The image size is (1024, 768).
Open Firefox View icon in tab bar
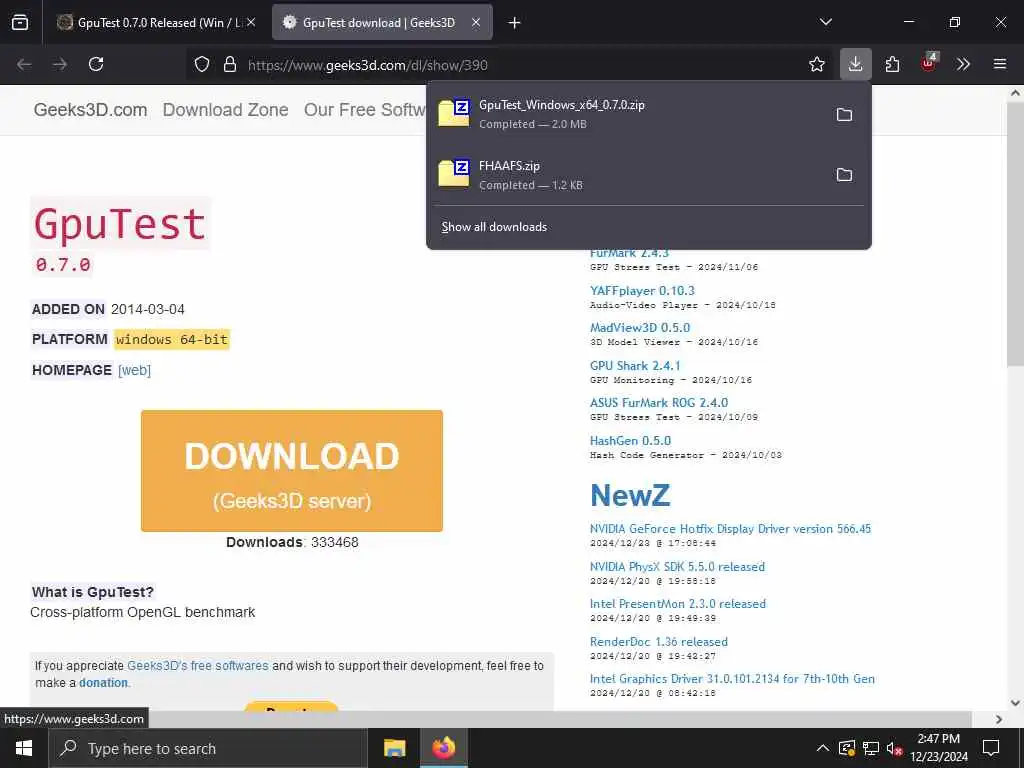(x=20, y=23)
